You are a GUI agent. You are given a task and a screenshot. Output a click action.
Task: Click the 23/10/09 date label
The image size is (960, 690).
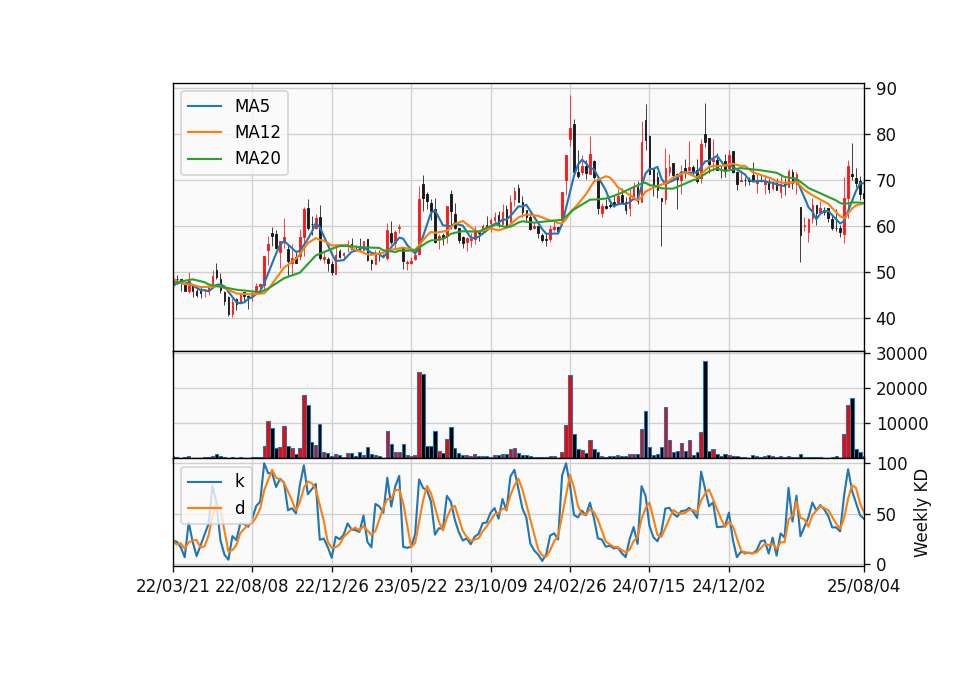coord(490,586)
